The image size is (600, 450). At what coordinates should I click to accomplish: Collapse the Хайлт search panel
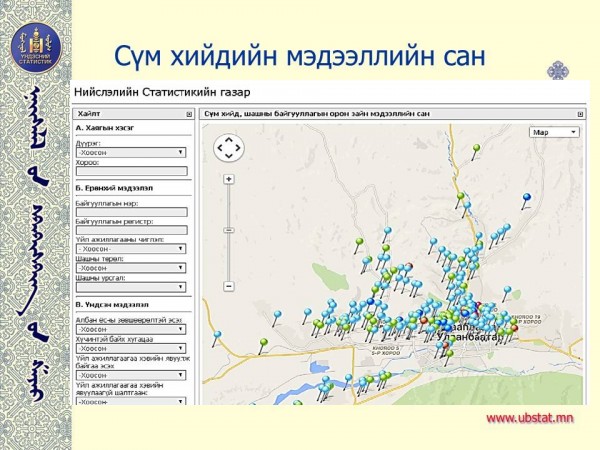[188, 115]
